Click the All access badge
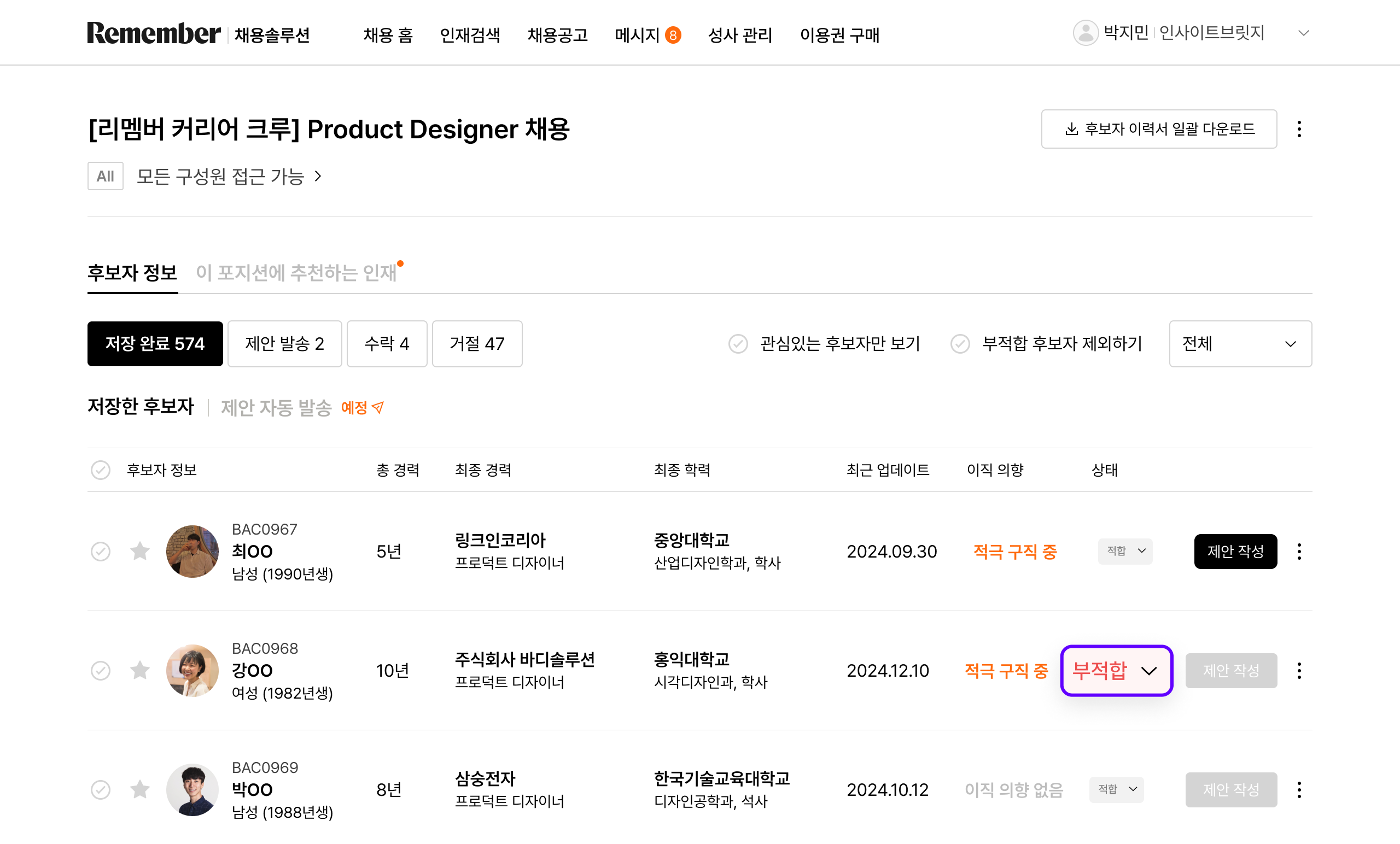The width and height of the screenshot is (1400, 844). [105, 176]
